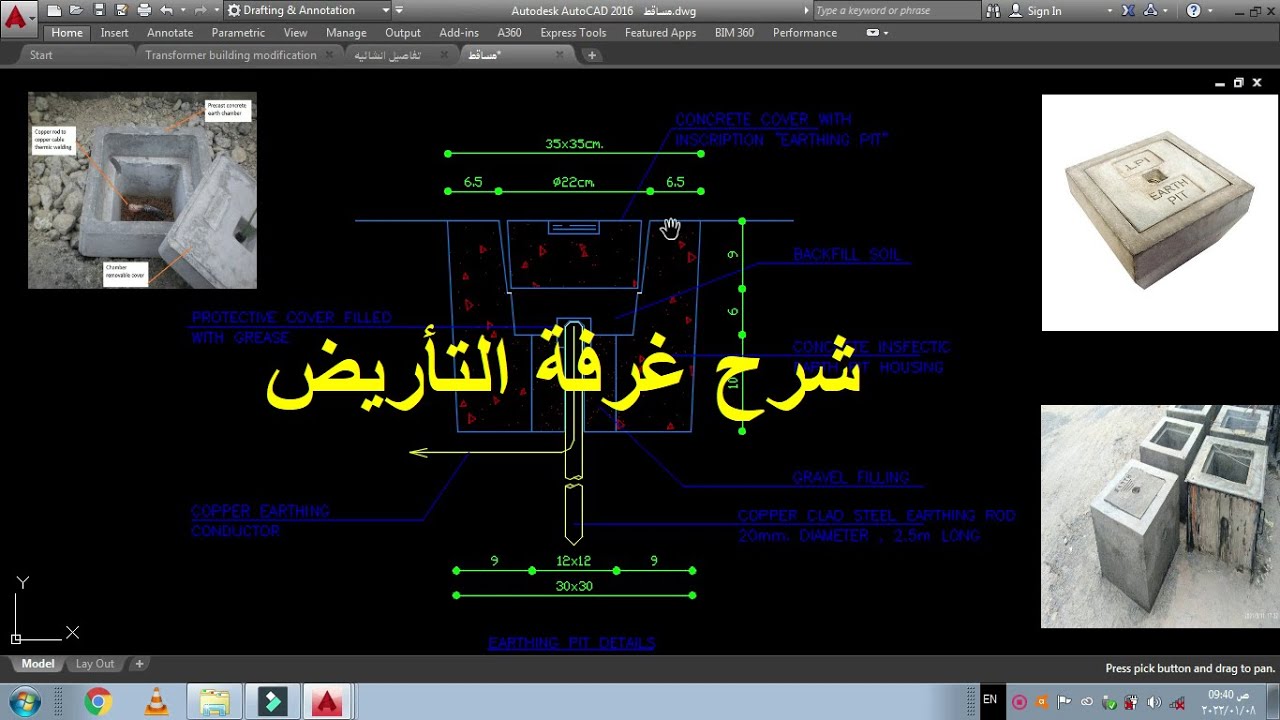Switch to the Parametric ribbon tab
The image size is (1280, 720).
pyautogui.click(x=238, y=33)
